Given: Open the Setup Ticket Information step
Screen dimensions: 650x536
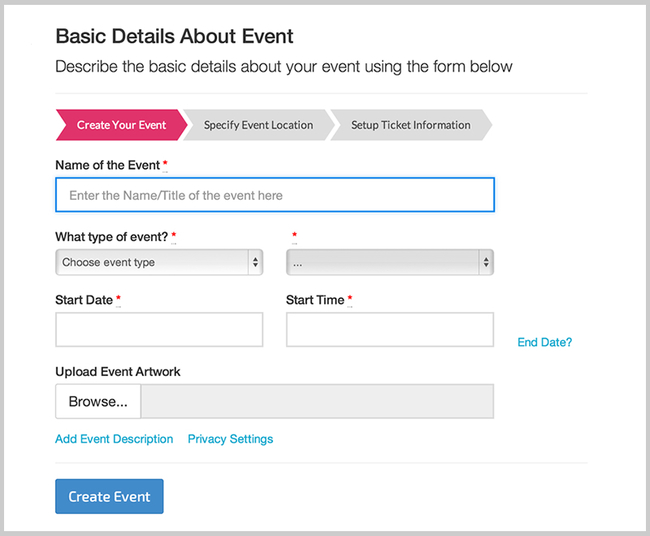Looking at the screenshot, I should coord(410,125).
